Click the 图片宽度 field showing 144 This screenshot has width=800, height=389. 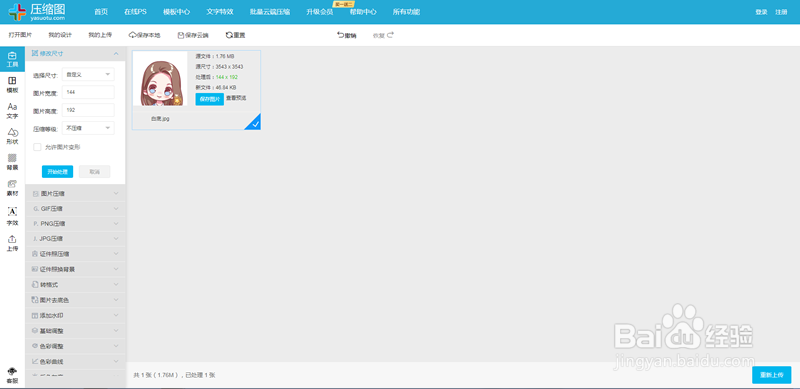tap(88, 92)
